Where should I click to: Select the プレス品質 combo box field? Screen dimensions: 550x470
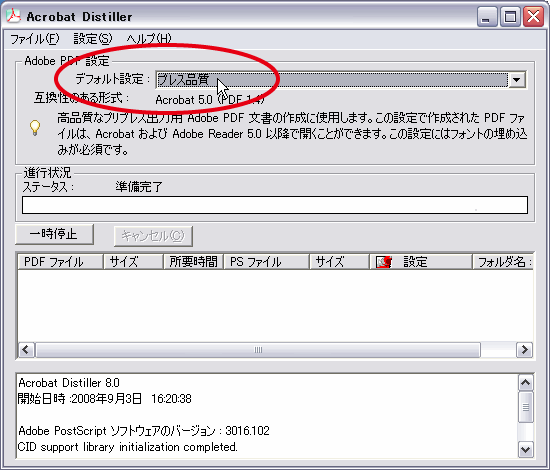pos(331,80)
